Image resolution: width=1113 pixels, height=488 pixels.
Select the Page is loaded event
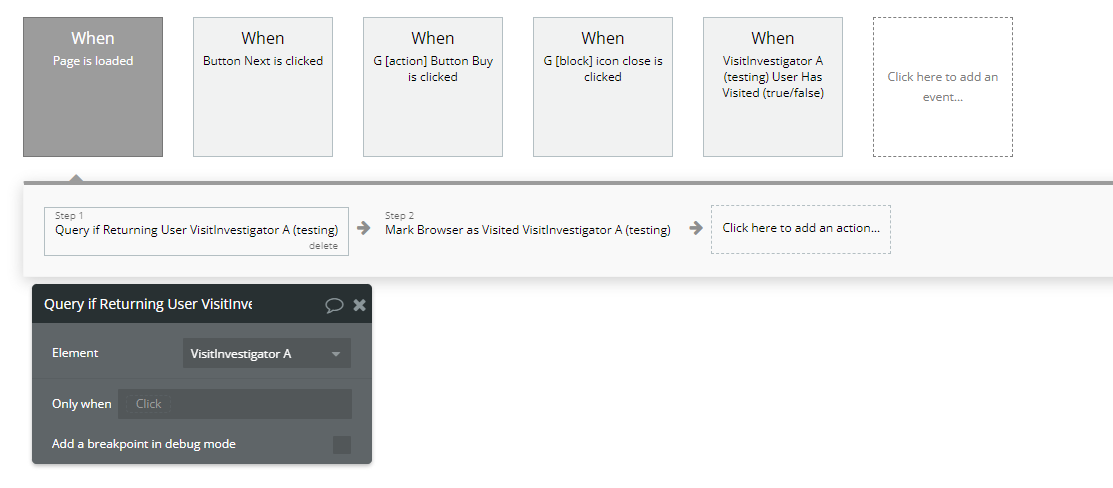[93, 87]
